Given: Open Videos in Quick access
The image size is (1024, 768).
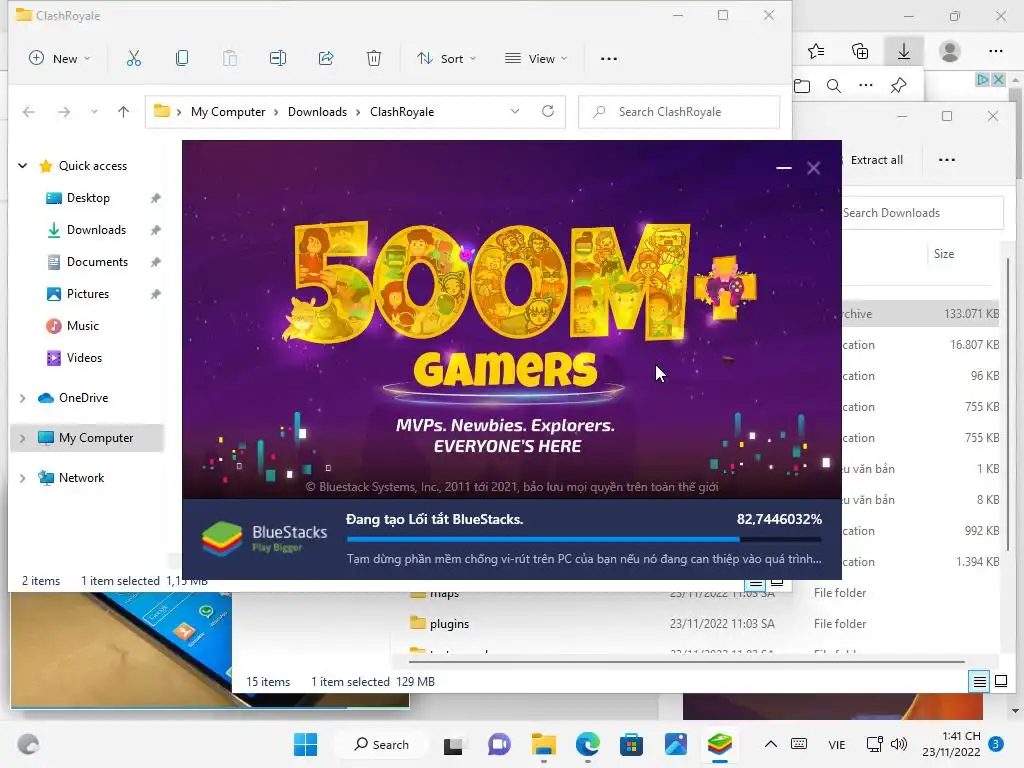Looking at the screenshot, I should click(84, 358).
